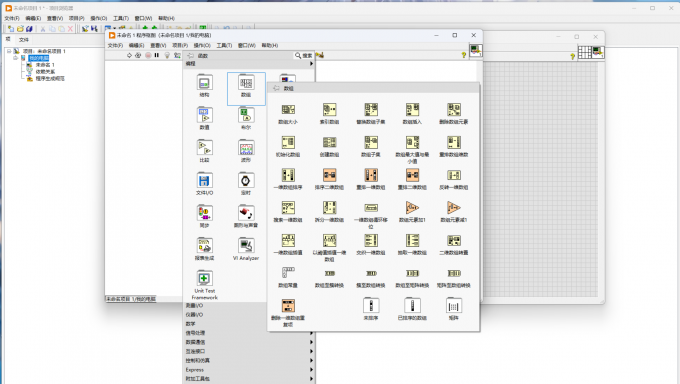Select Sort 1D Array (一维数组排序) function
Viewport: 680px width, 384px height.
[x=288, y=179]
